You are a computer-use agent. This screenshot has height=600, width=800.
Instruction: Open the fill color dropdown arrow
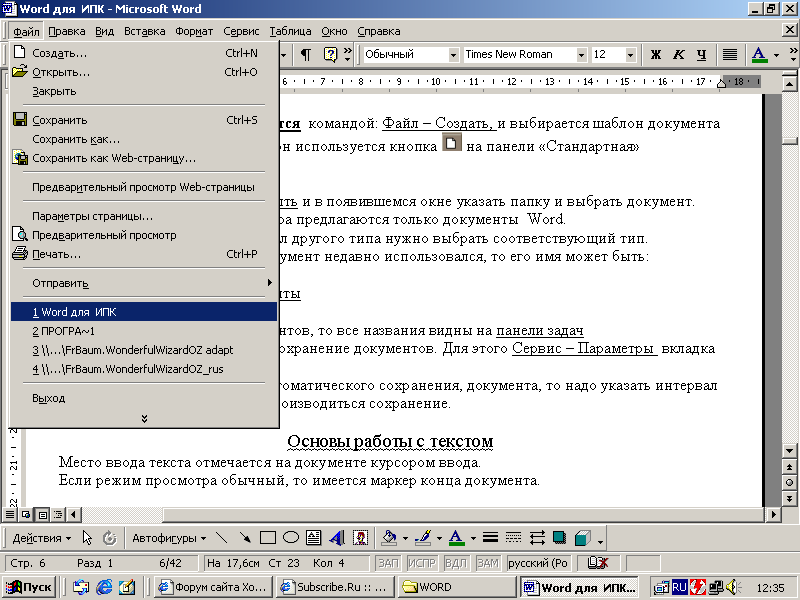point(406,538)
